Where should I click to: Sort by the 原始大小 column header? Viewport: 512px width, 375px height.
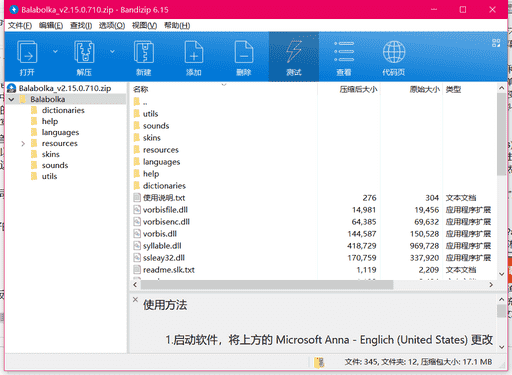click(x=425, y=89)
